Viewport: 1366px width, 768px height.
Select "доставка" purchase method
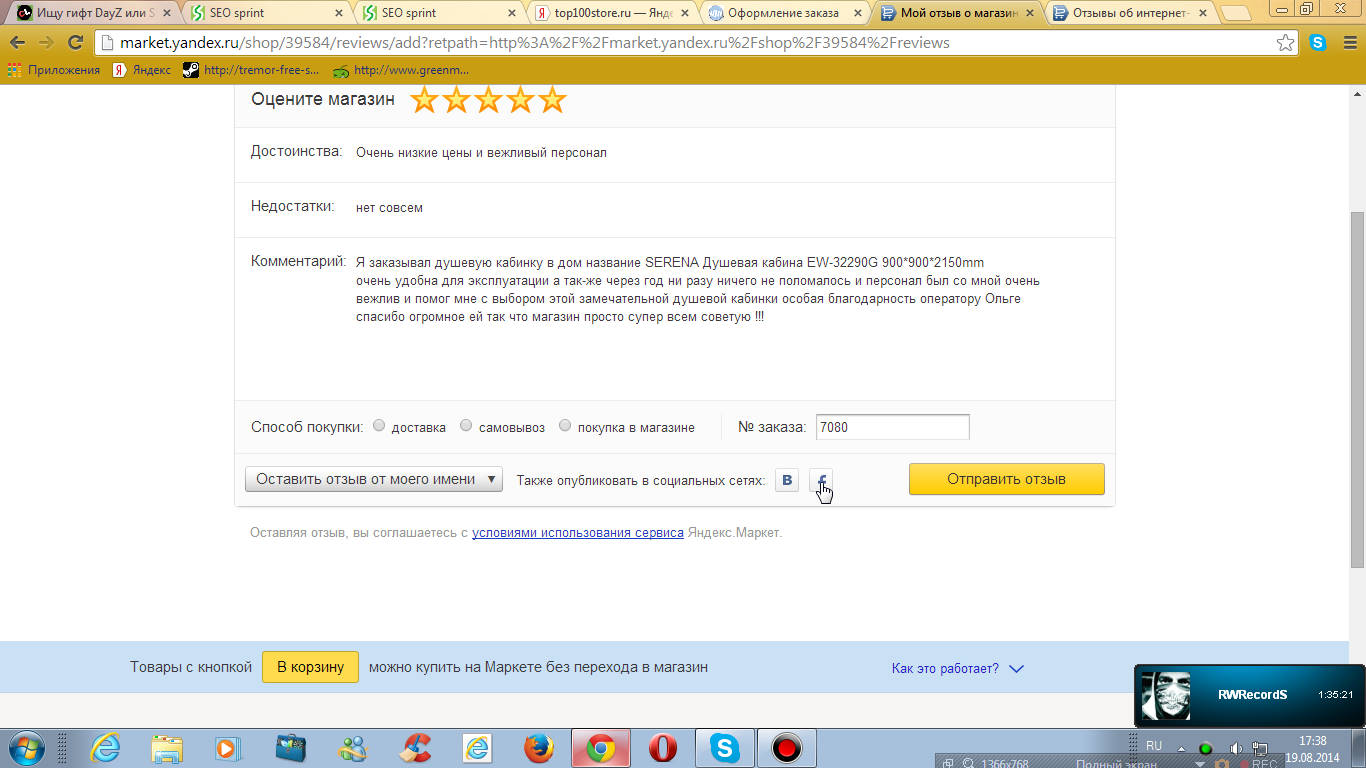click(x=379, y=425)
